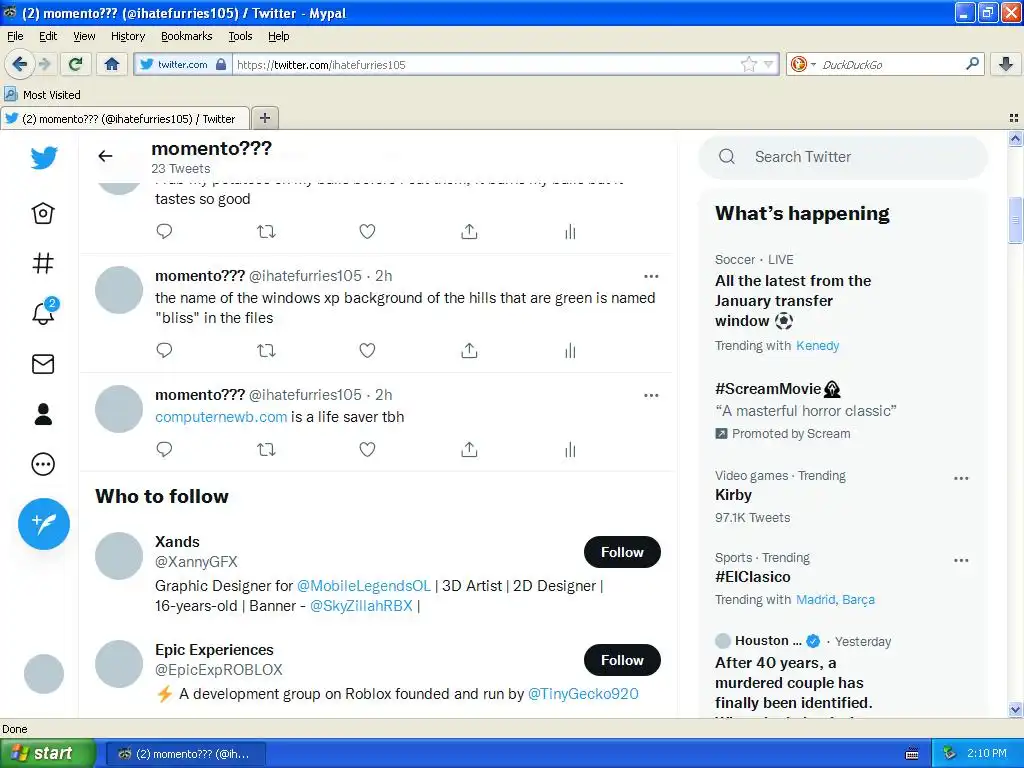The image size is (1024, 768).
Task: Open the View menu
Action: 84,36
